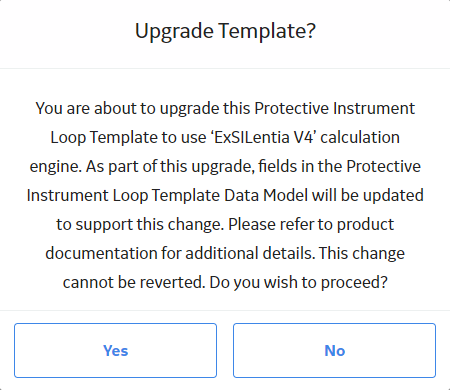Click the 'to support this change' text
The width and height of the screenshot is (450, 390).
140,224
